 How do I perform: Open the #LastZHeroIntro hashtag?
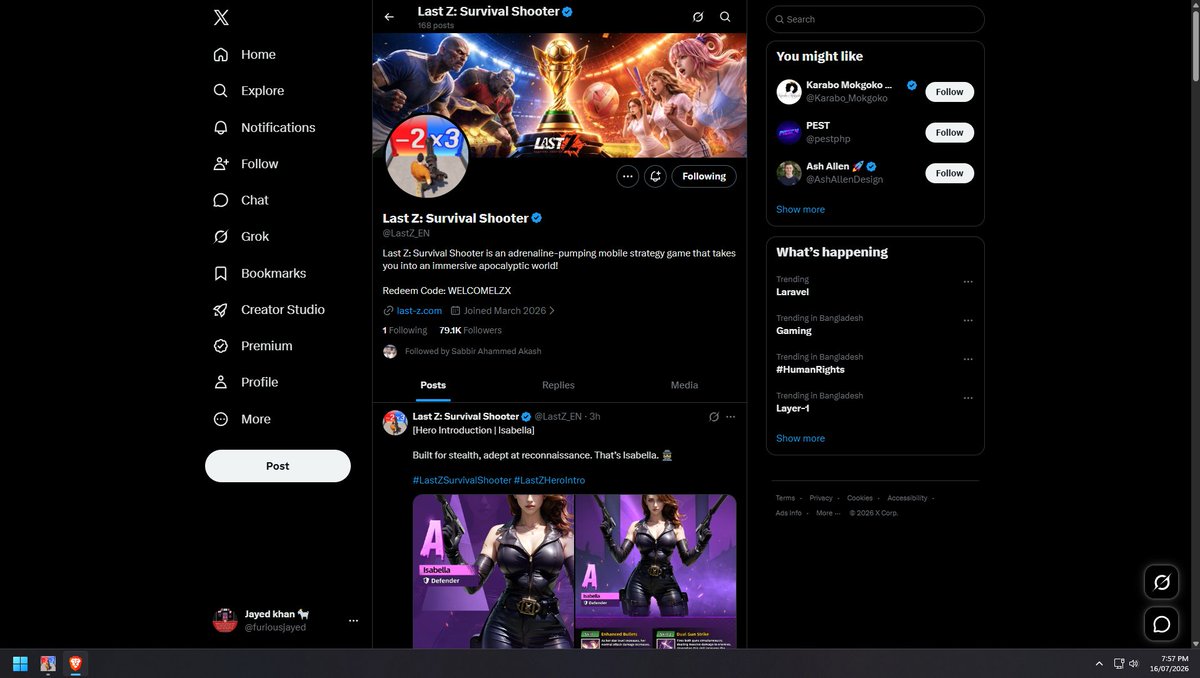click(550, 480)
